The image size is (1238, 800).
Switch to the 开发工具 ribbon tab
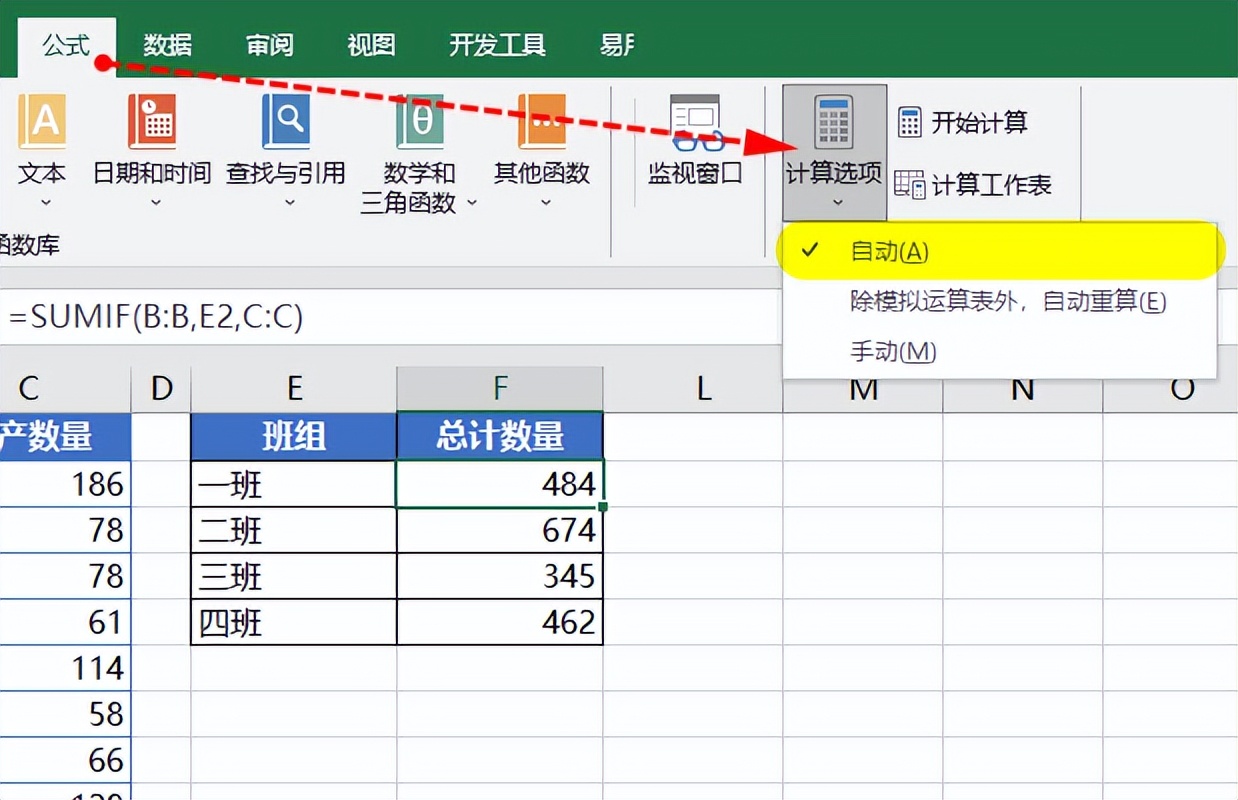tap(497, 46)
